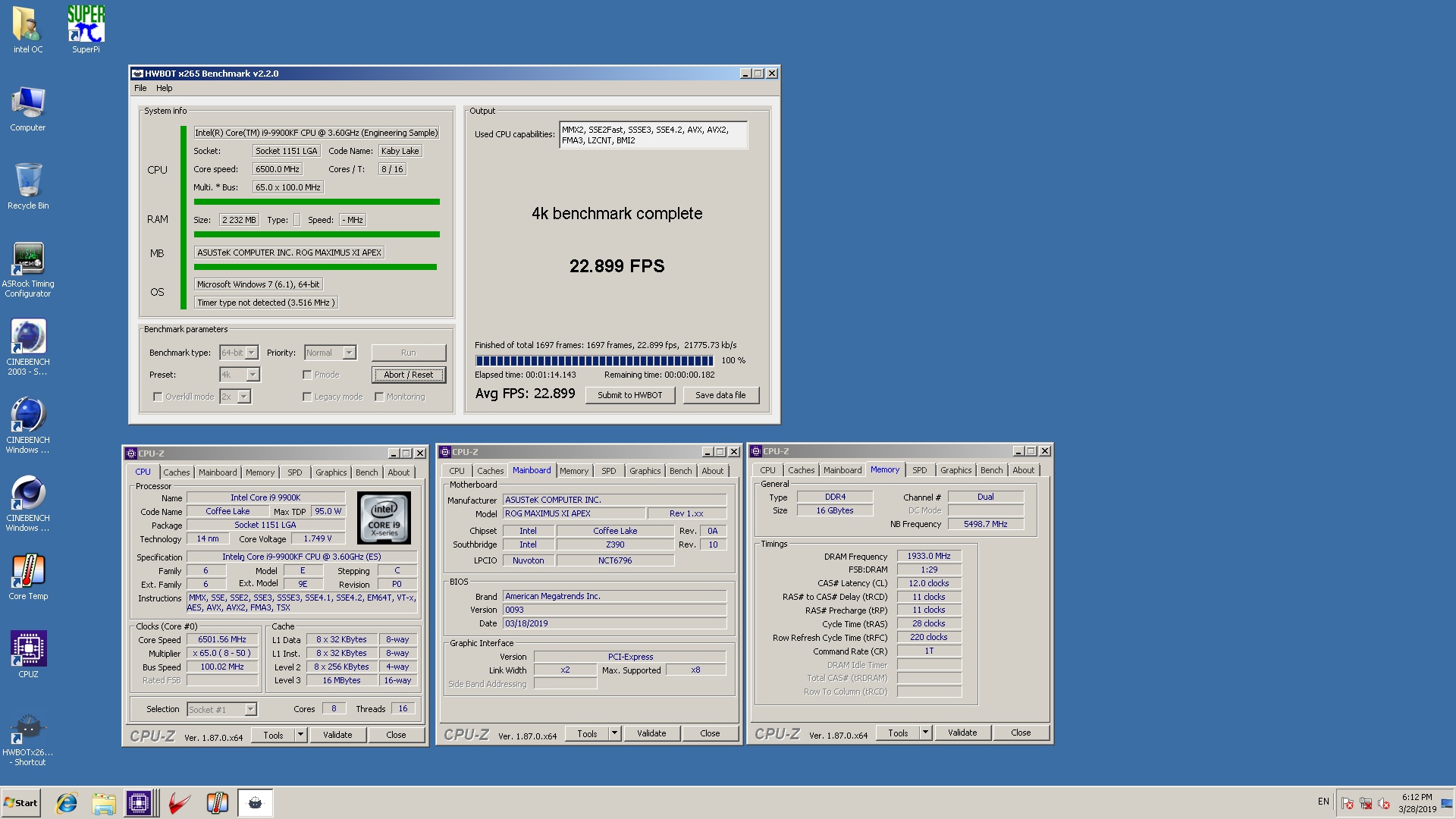
Task: Click Validate in left CPU-Z window
Action: click(x=337, y=735)
